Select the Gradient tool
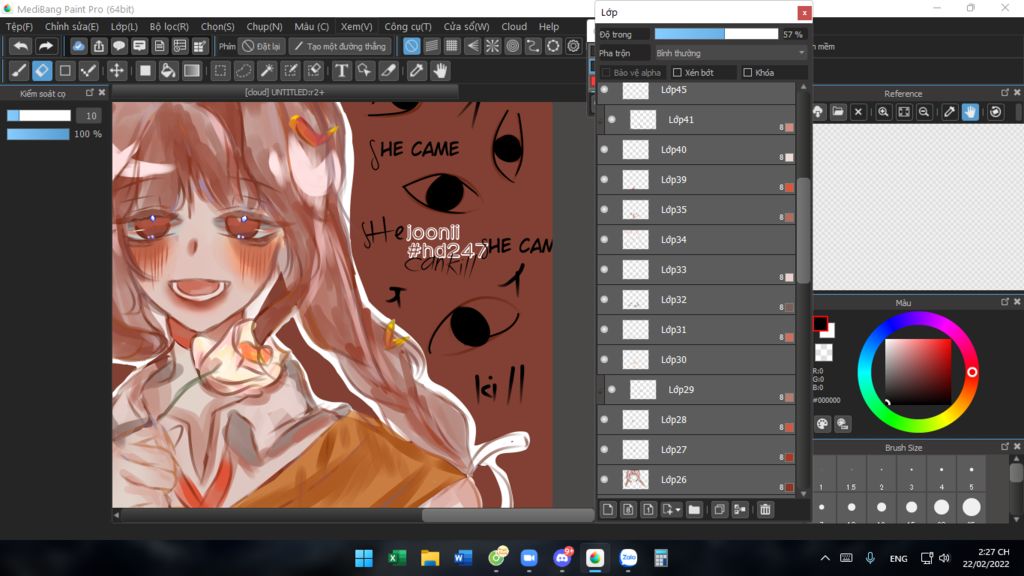 pyautogui.click(x=191, y=71)
